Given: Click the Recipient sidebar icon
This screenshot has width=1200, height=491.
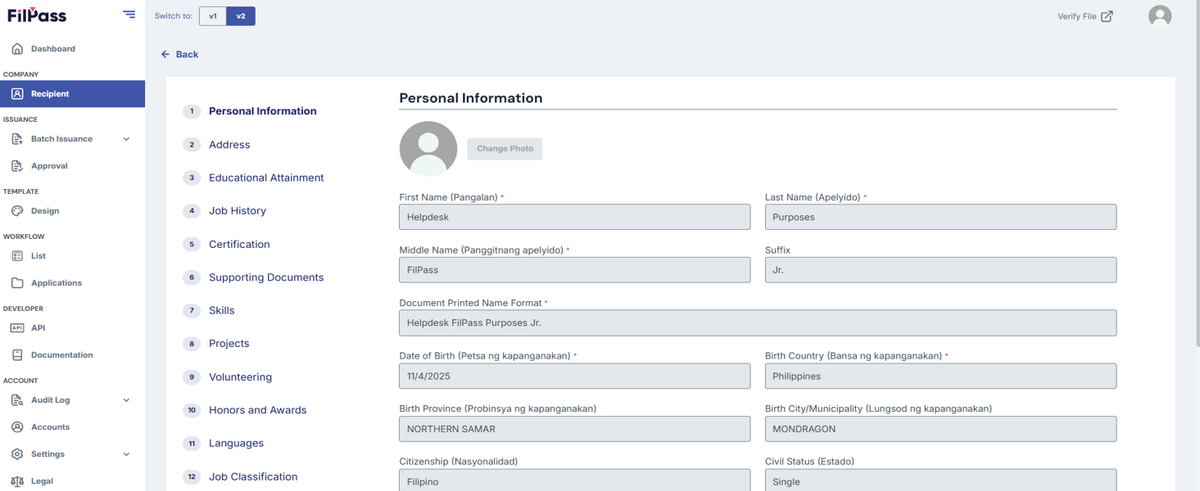Looking at the screenshot, I should 17,94.
